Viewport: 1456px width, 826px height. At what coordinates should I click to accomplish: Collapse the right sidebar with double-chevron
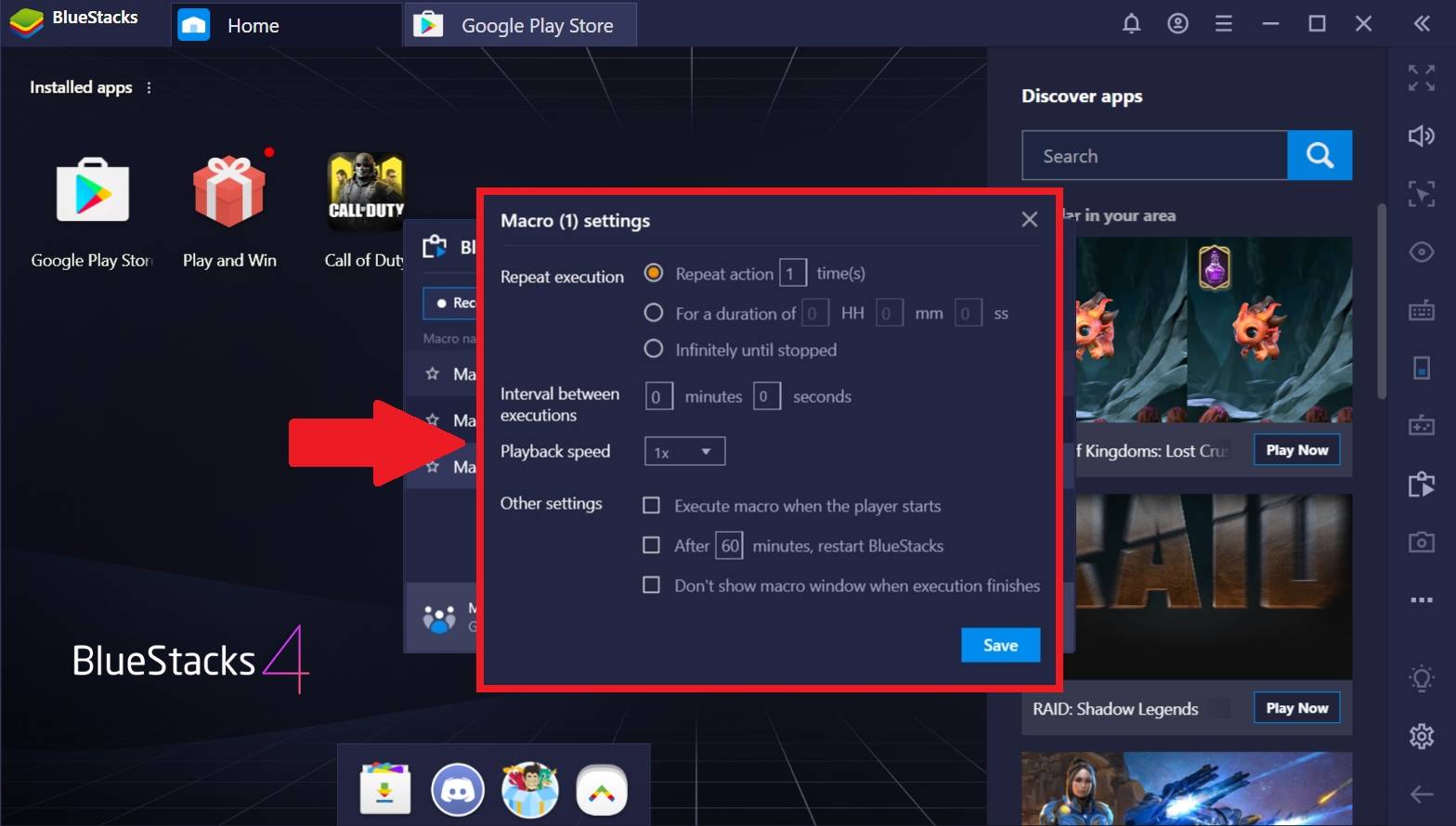click(1422, 24)
